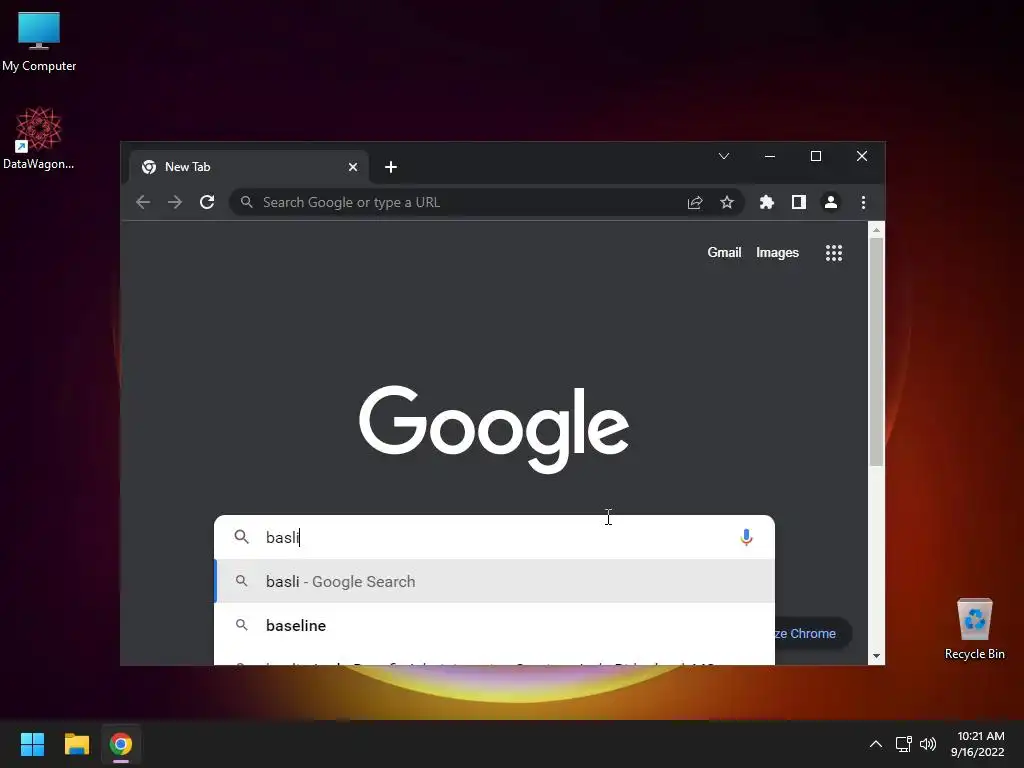Choose the 'baseline' suggestion
This screenshot has height=768, width=1024.
tap(494, 625)
